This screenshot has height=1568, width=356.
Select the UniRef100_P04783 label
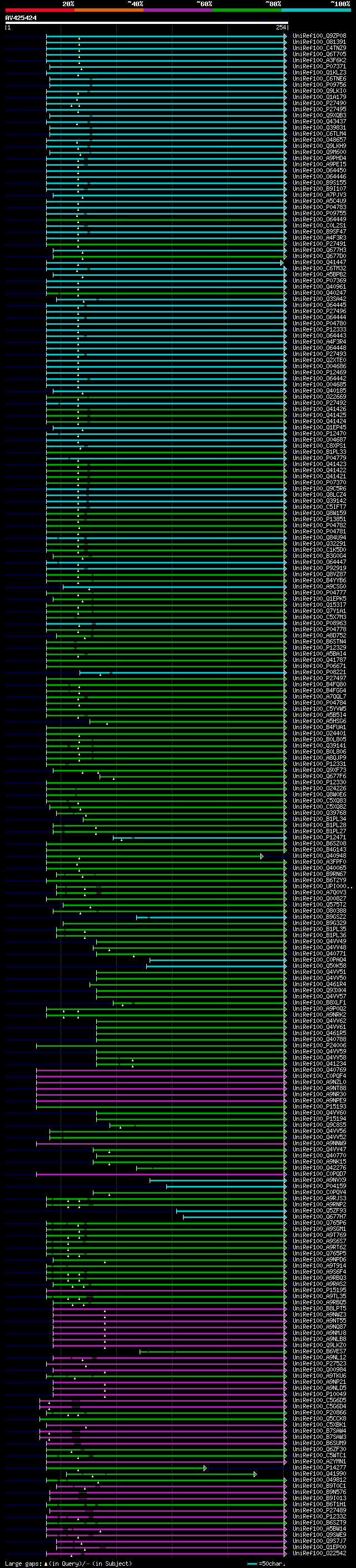click(x=319, y=207)
